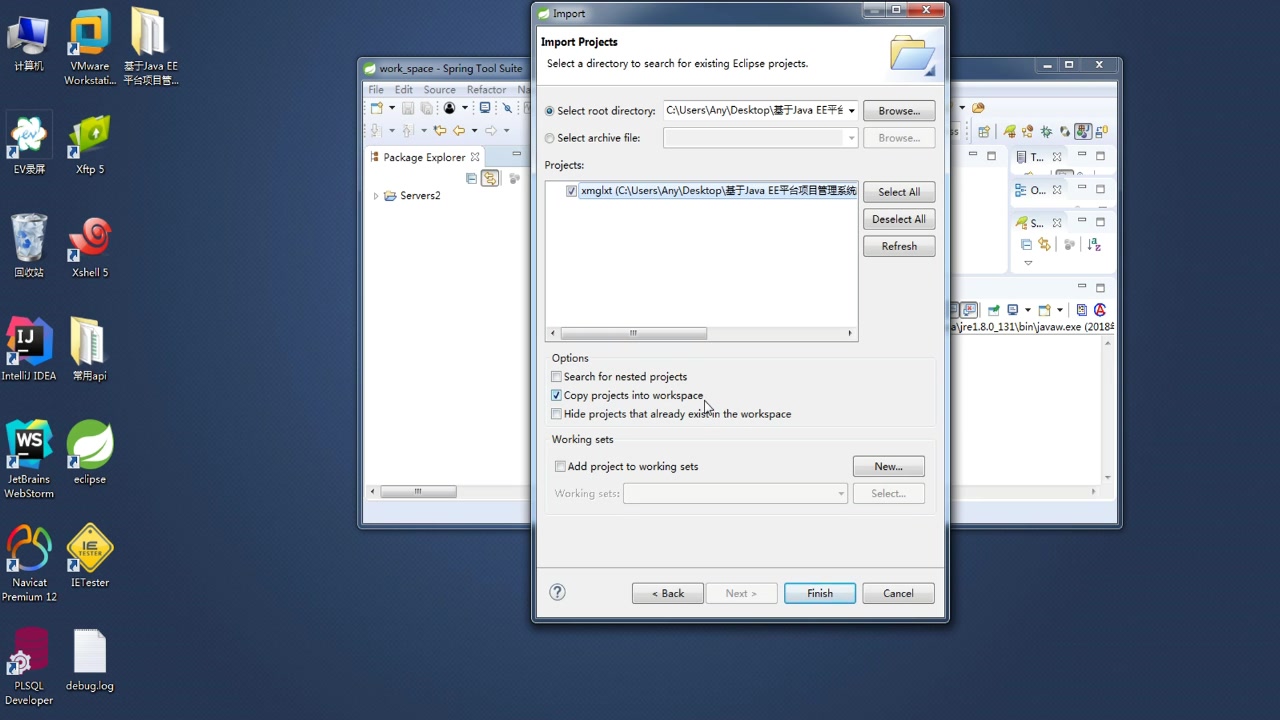Image resolution: width=1280 pixels, height=720 pixels.
Task: Open the File menu in Spring Tool Suite
Action: tap(376, 90)
